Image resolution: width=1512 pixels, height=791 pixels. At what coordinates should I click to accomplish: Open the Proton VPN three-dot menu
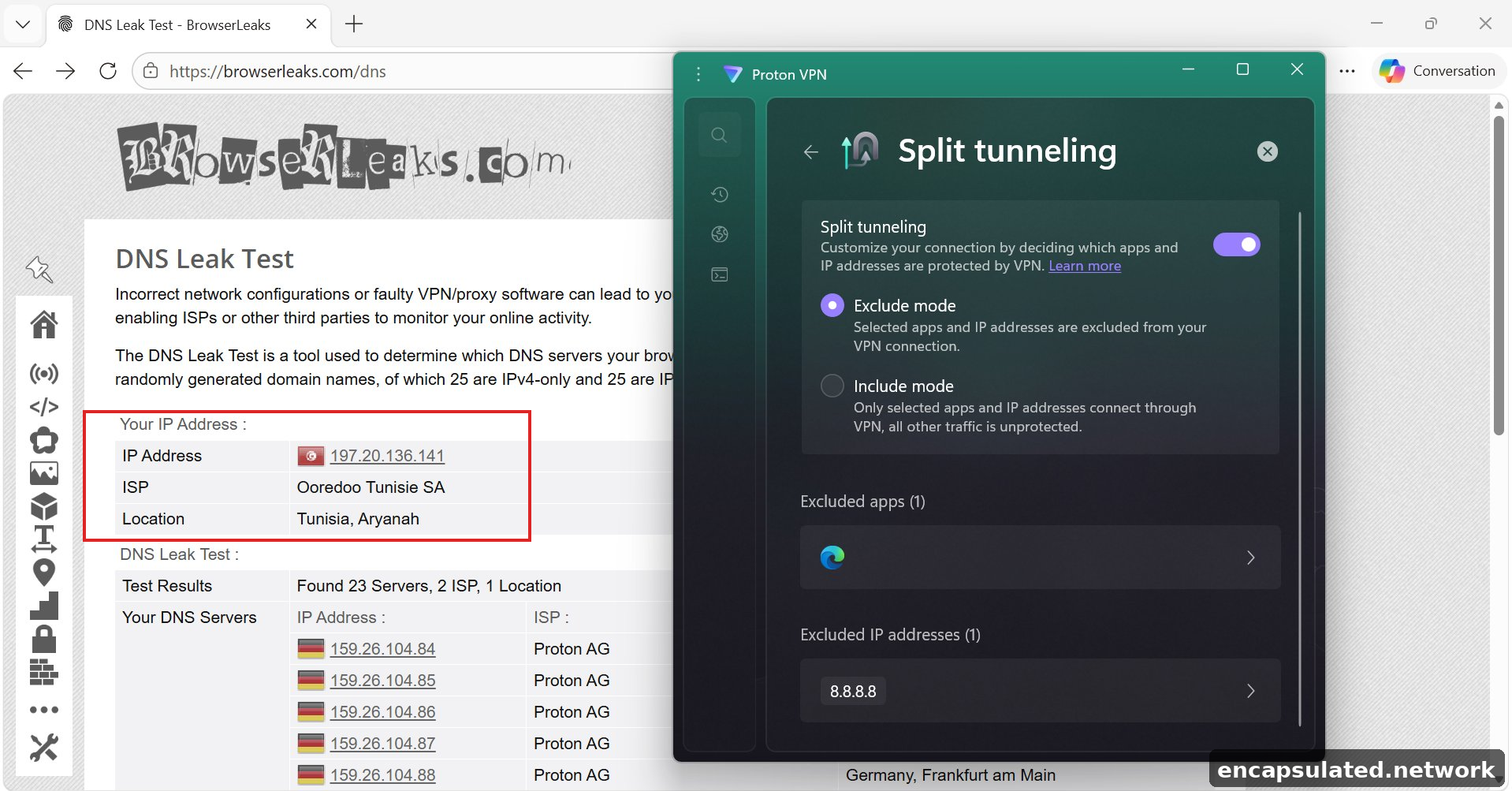(698, 74)
